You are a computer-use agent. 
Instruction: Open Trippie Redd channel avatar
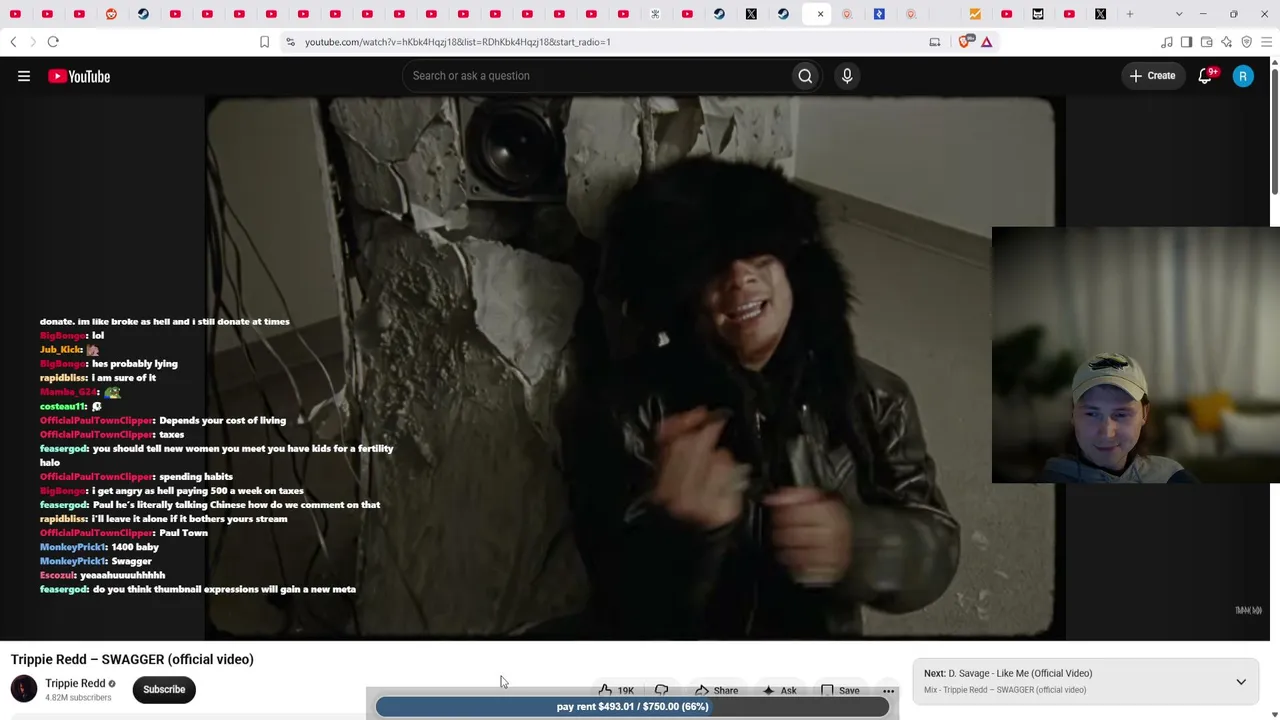(24, 689)
